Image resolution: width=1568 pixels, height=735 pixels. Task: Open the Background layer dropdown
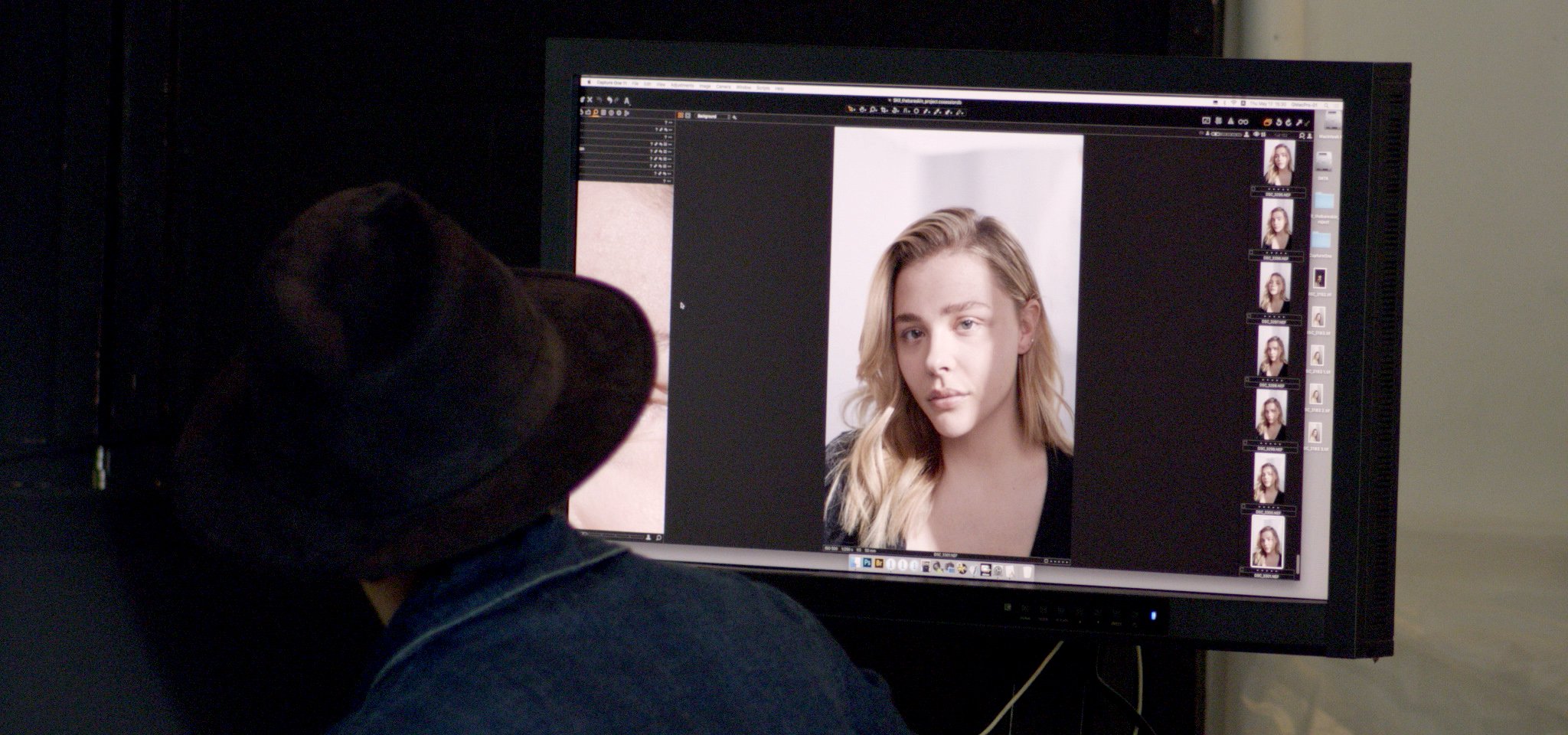point(712,116)
